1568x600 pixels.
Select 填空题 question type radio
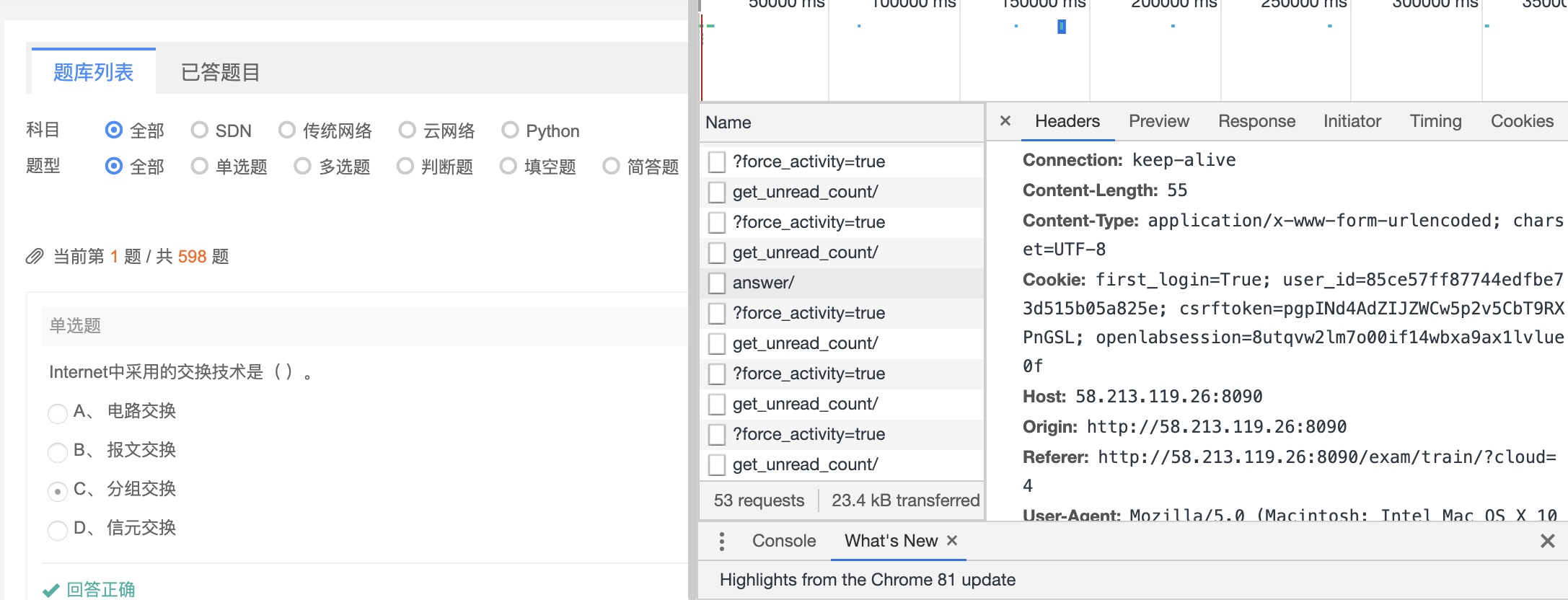(508, 166)
